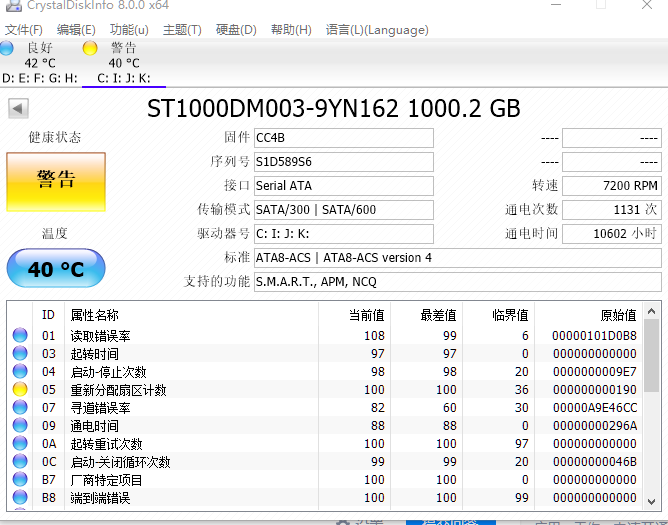Click the CrystalDiskInfo title bar app icon
The image size is (668, 525).
coord(13,5)
